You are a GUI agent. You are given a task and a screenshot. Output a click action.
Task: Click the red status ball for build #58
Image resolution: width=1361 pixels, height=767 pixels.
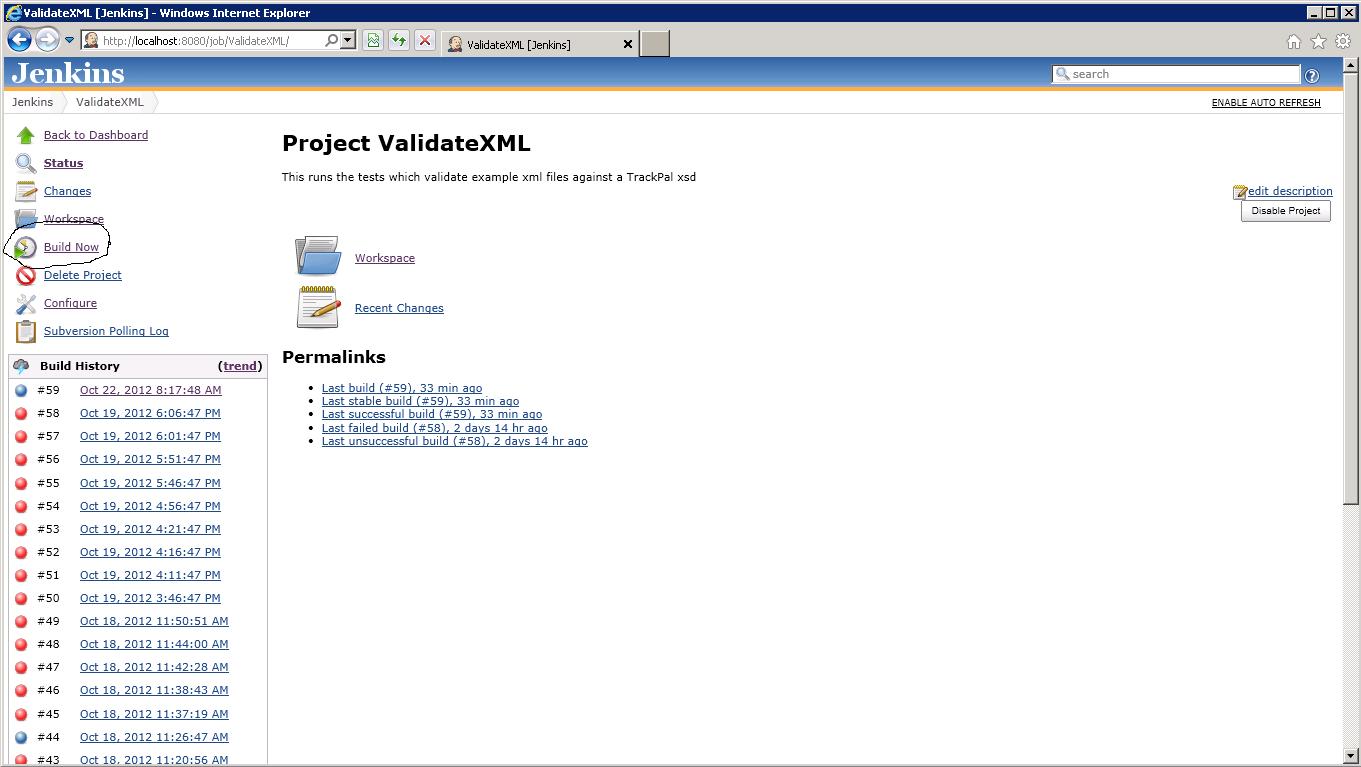pyautogui.click(x=21, y=413)
